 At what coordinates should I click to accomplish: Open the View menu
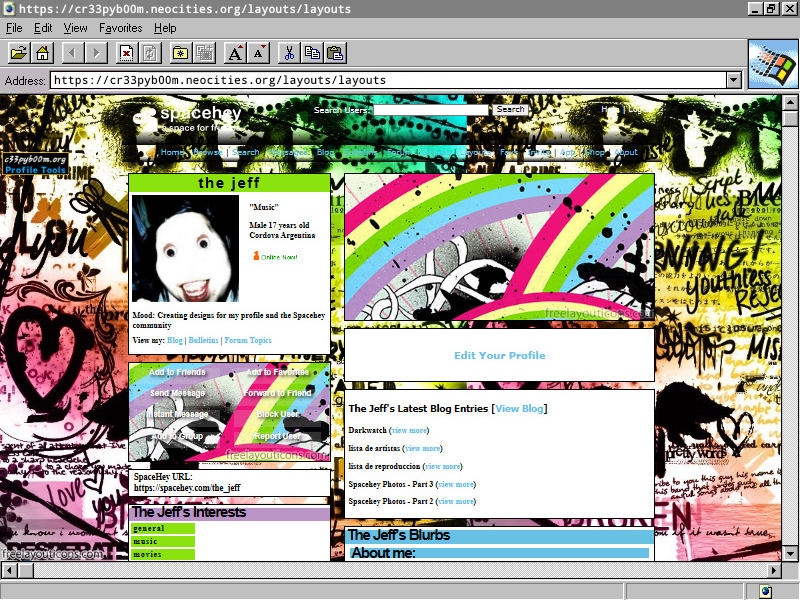click(x=75, y=28)
